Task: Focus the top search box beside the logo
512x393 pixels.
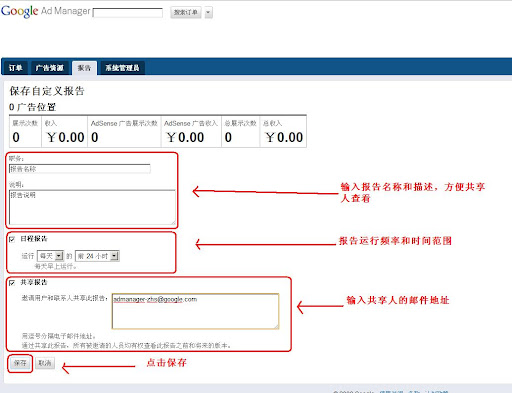Action: pos(128,13)
